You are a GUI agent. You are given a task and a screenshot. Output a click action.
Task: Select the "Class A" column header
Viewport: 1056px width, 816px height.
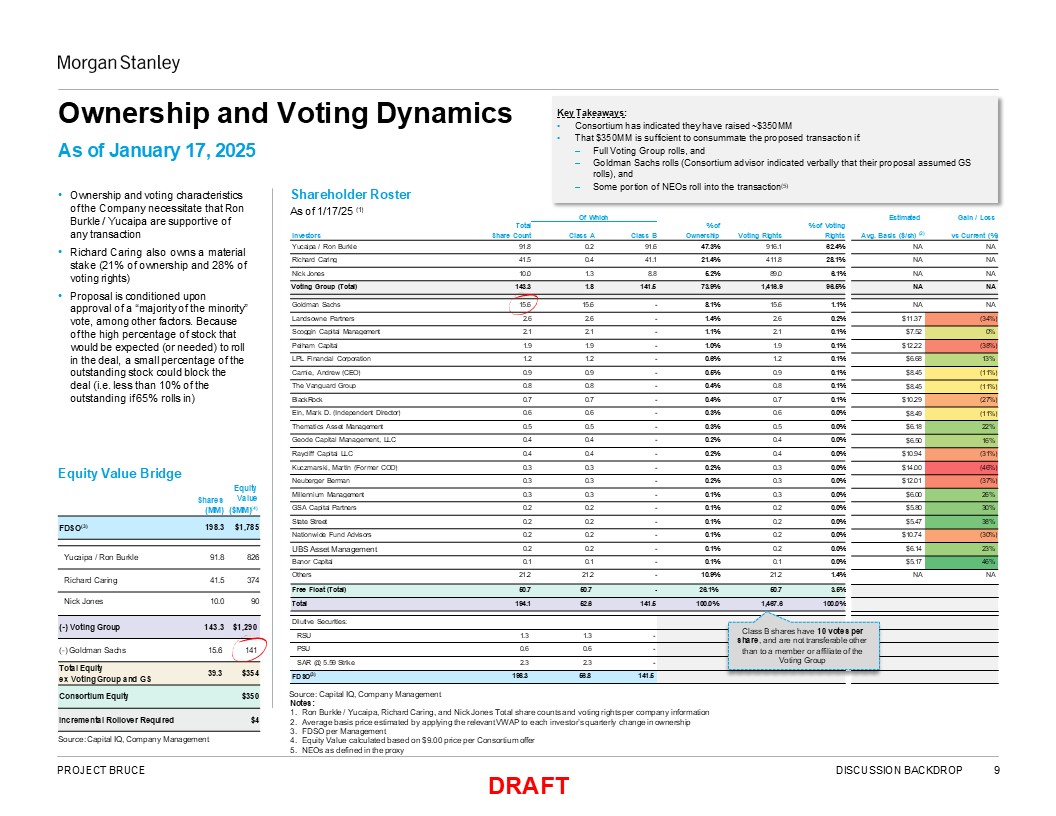pos(582,236)
